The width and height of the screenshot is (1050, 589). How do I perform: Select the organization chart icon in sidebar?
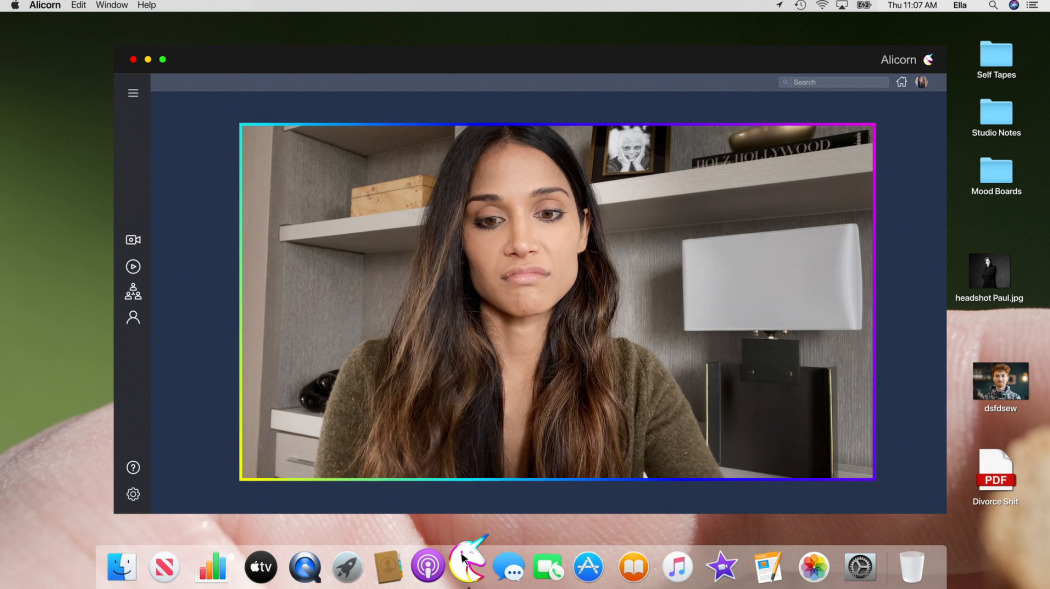click(x=133, y=292)
